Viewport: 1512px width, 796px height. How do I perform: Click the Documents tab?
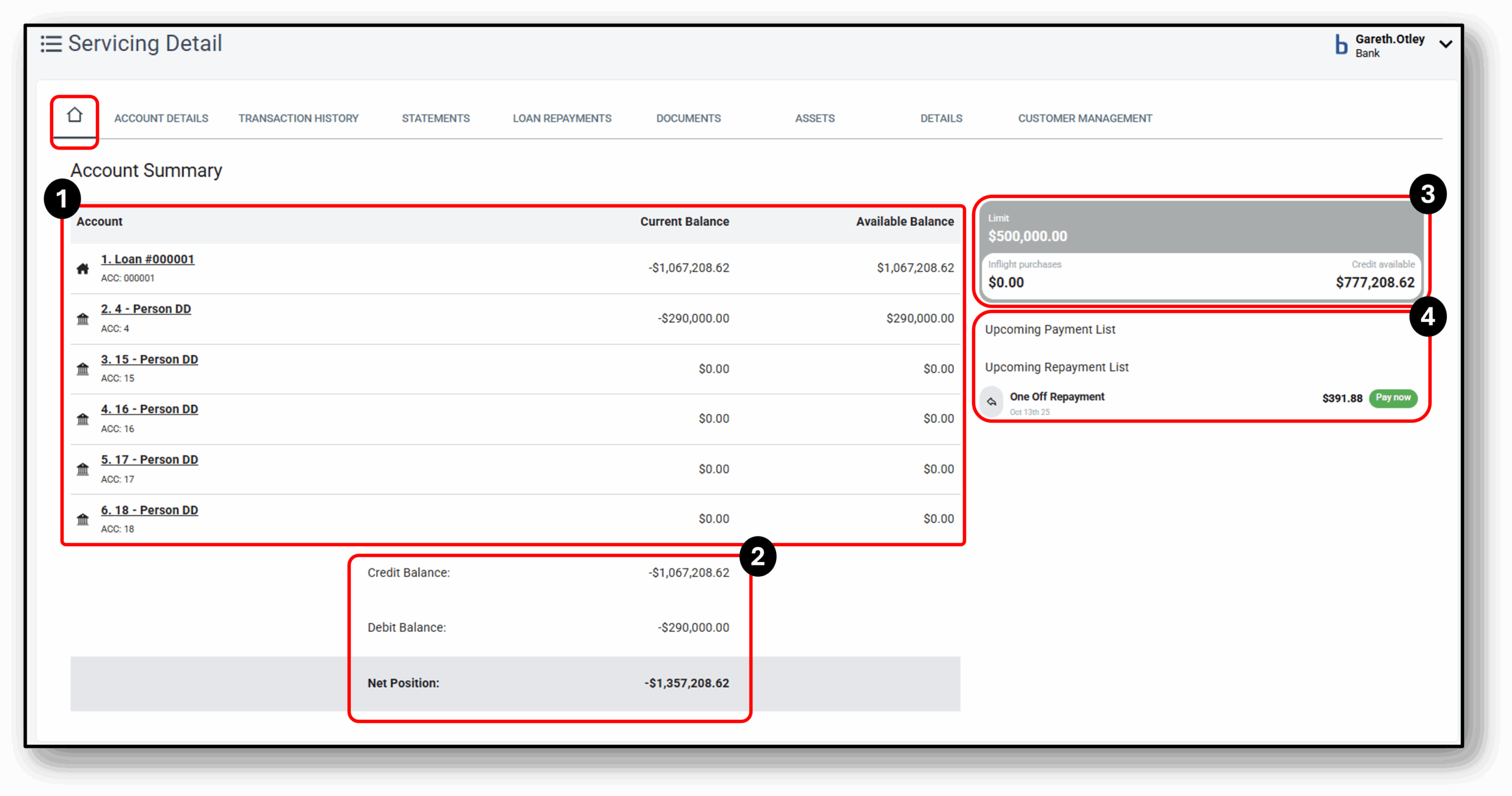pyautogui.click(x=688, y=118)
